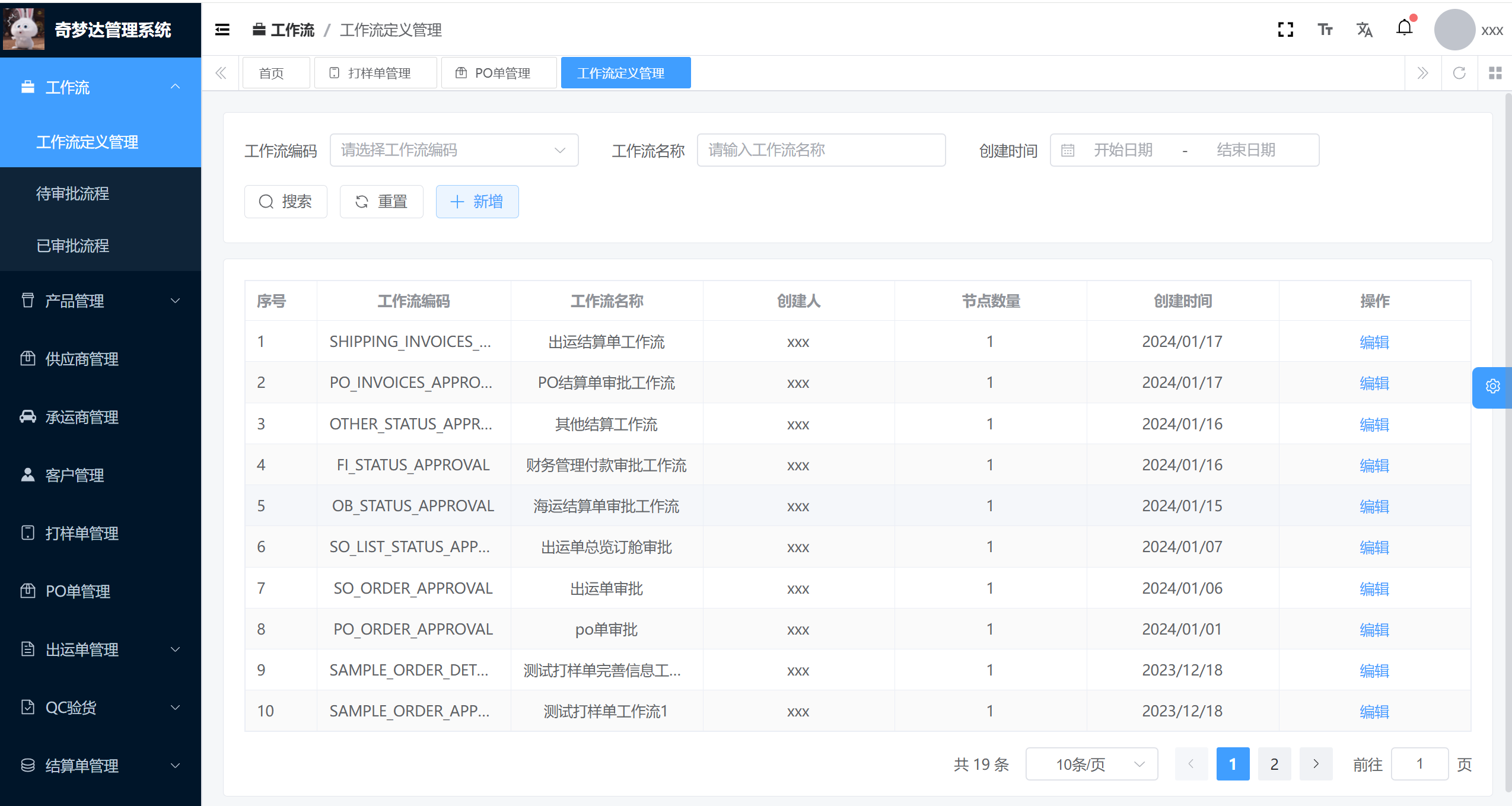Edit the FI_STATUS_APPROVAL row
The height and width of the screenshot is (806, 1512).
[1374, 465]
